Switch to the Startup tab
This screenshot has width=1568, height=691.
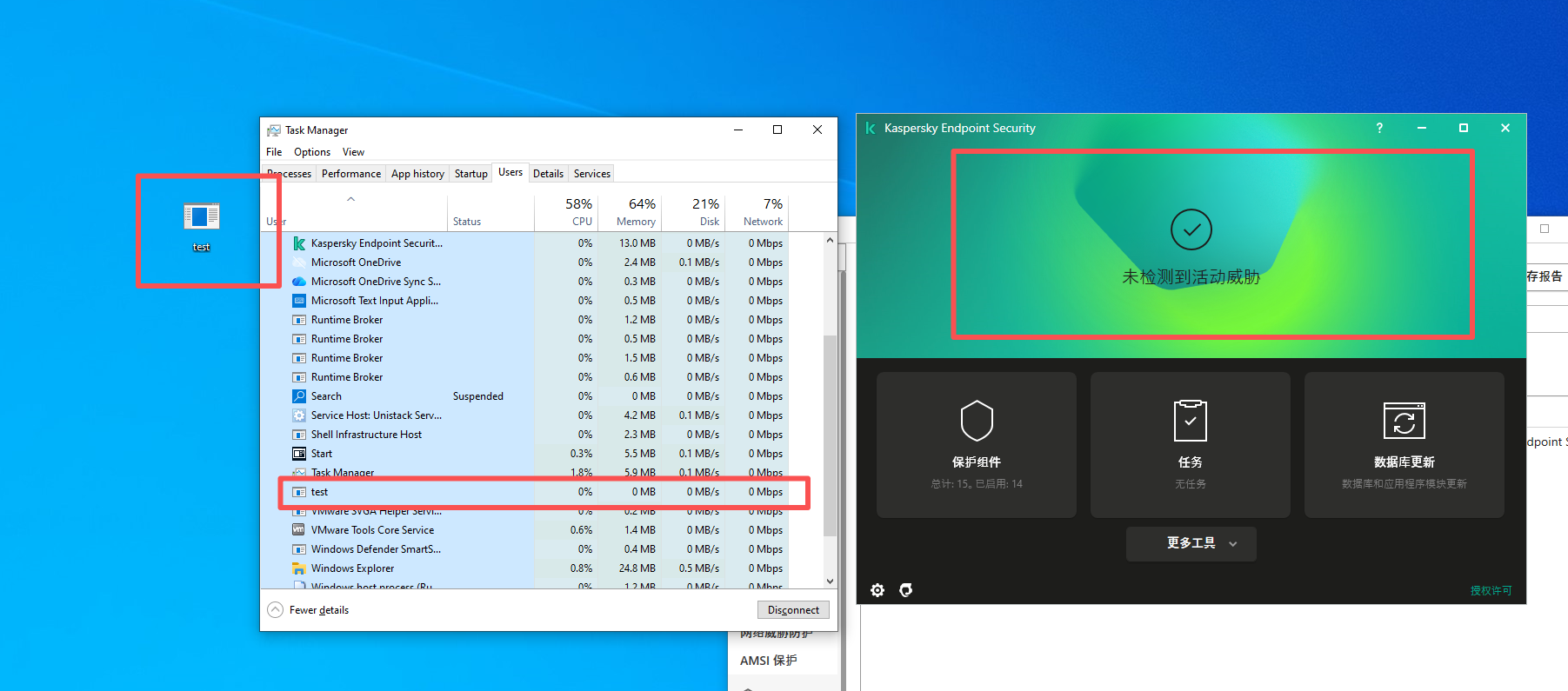pyautogui.click(x=471, y=174)
